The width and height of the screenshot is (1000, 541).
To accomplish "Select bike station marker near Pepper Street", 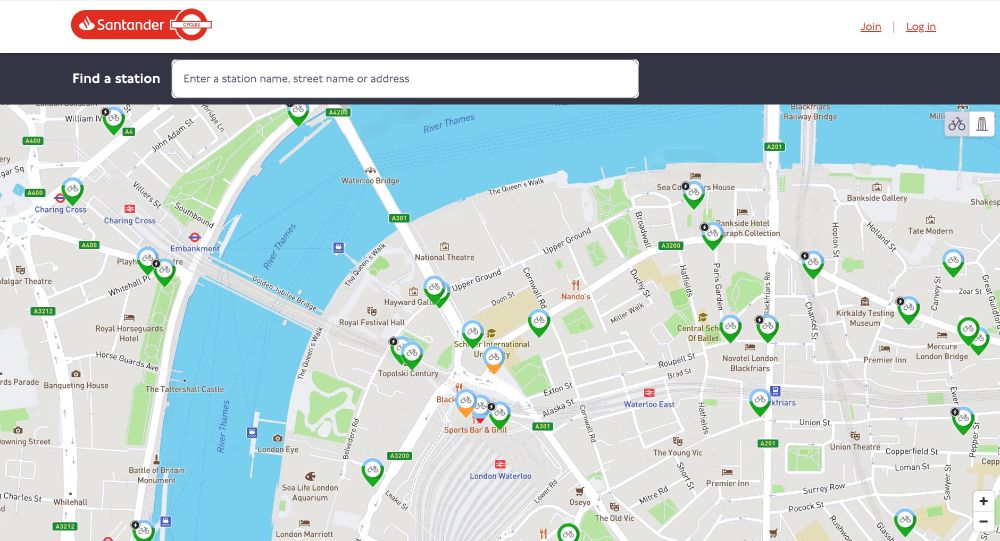I will tap(963, 420).
